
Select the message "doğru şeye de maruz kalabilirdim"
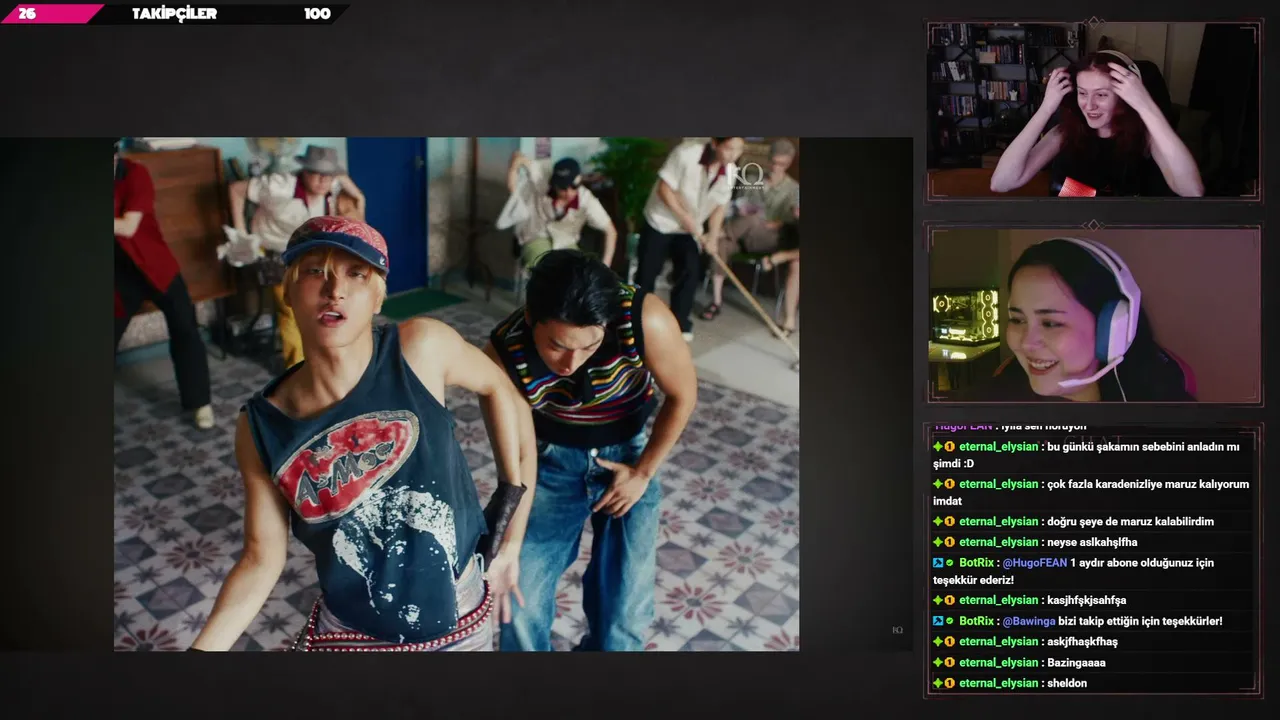pyautogui.click(x=1130, y=521)
